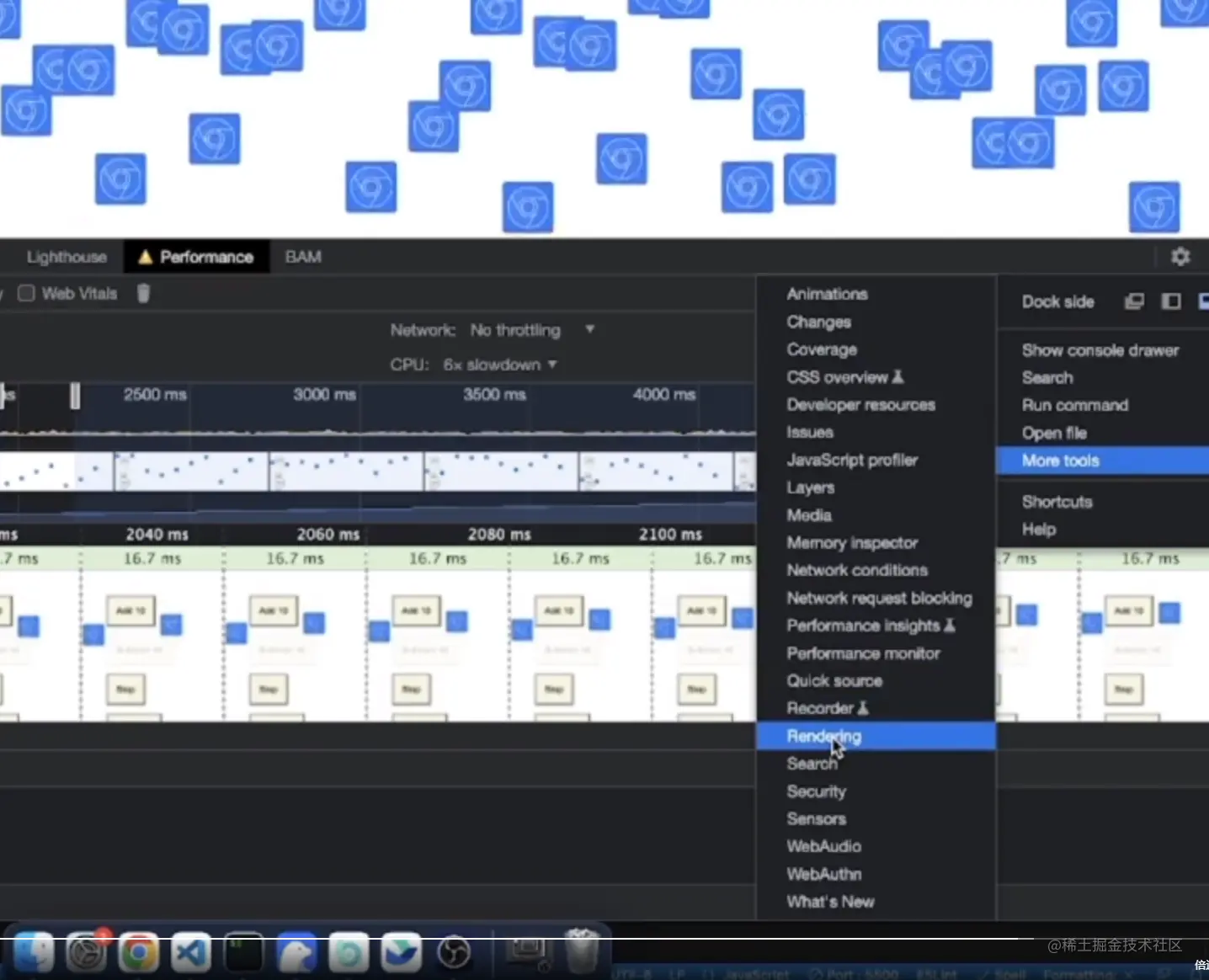
Task: Switch to the Lighthouse tab
Action: pos(67,257)
